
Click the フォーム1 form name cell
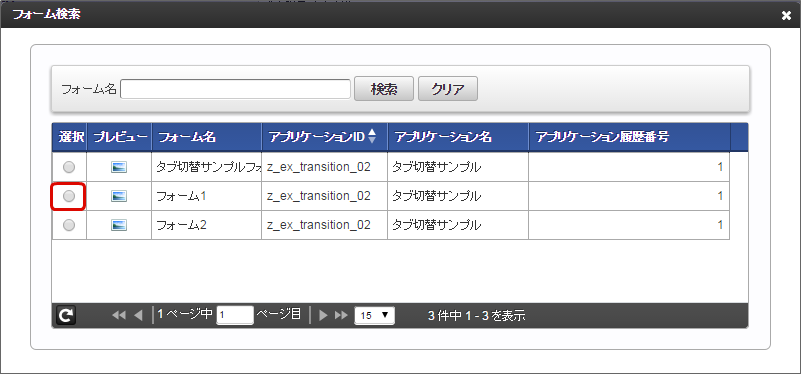tap(206, 196)
